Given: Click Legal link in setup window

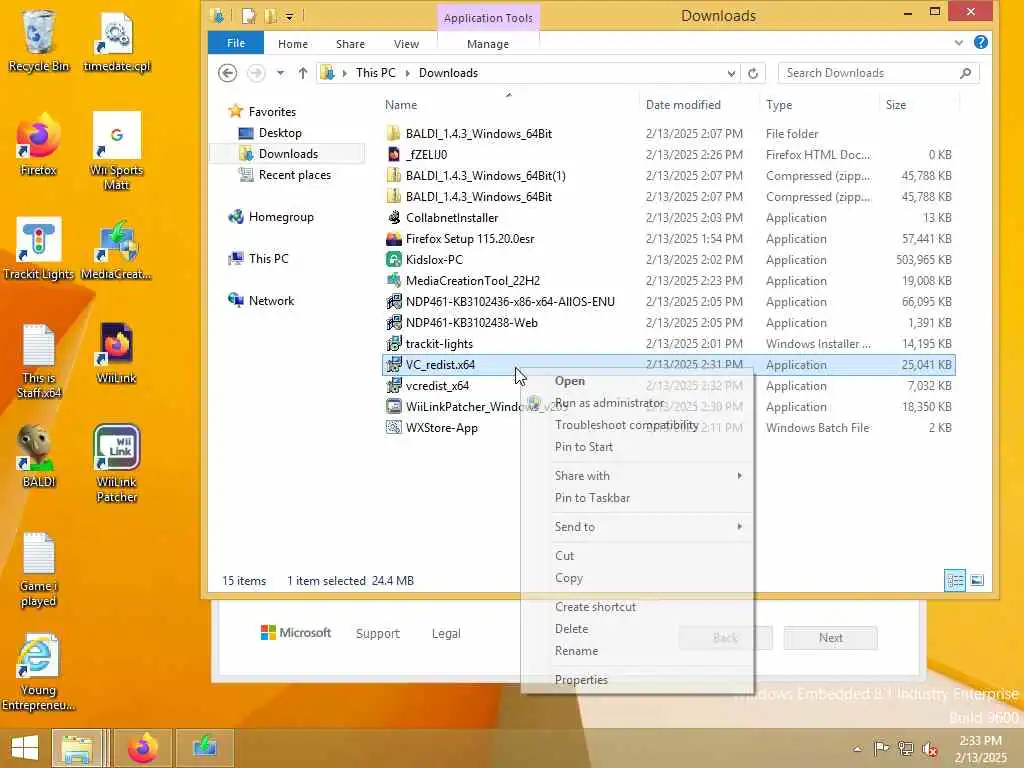Looking at the screenshot, I should click(446, 633).
